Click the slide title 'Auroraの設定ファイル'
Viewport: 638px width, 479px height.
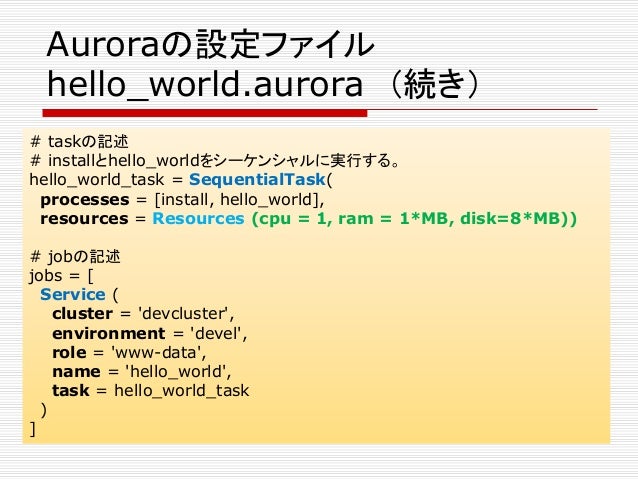pyautogui.click(x=210, y=44)
